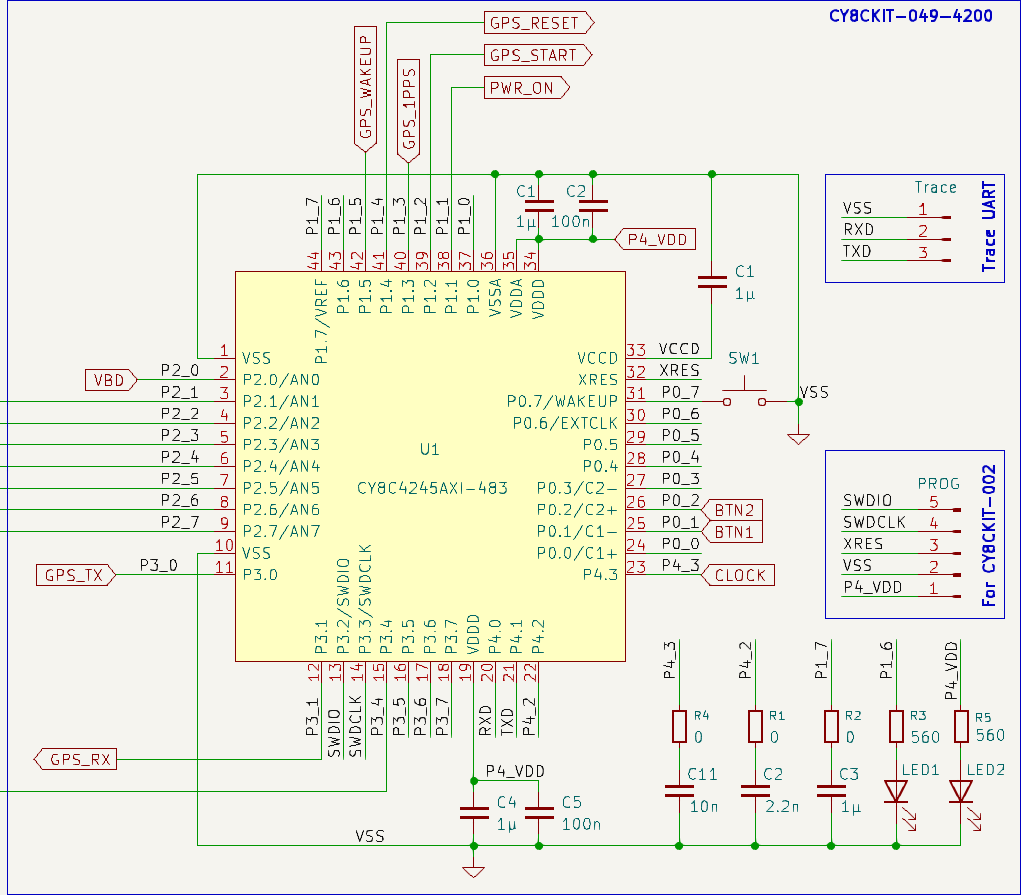The image size is (1021, 895).
Task: Select the vertical 'Trace UART' caption
Action: [988, 226]
